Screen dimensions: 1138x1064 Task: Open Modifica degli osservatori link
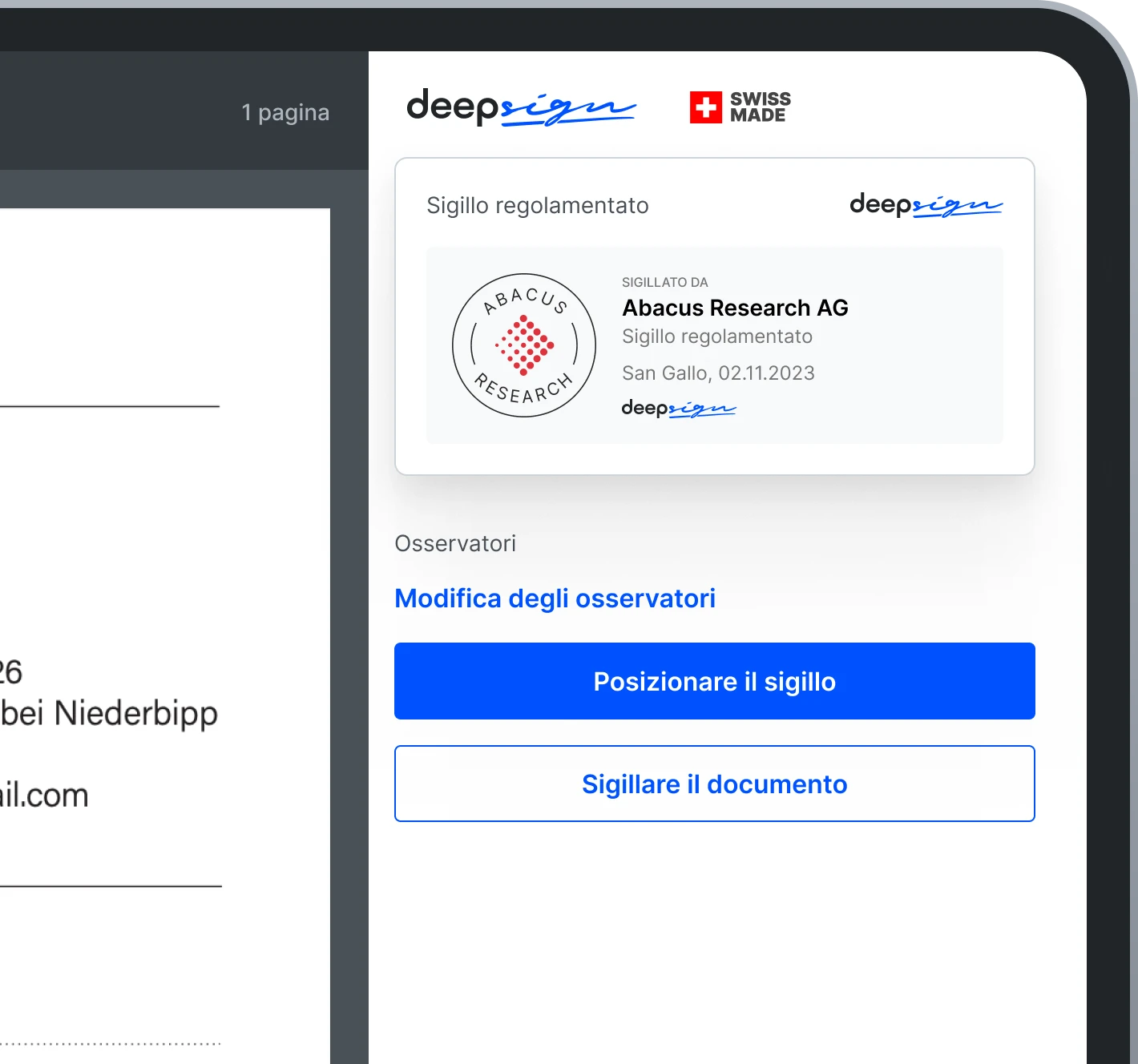(x=555, y=598)
